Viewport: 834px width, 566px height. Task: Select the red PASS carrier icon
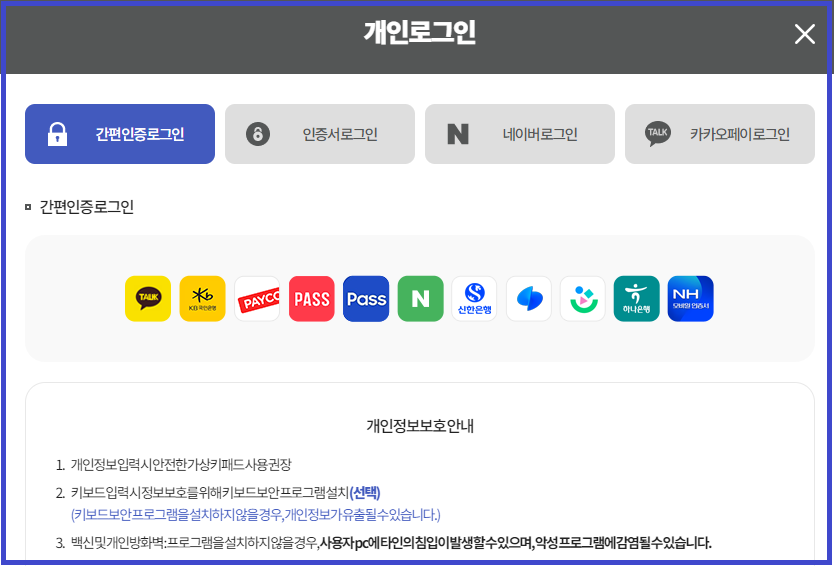click(x=312, y=299)
